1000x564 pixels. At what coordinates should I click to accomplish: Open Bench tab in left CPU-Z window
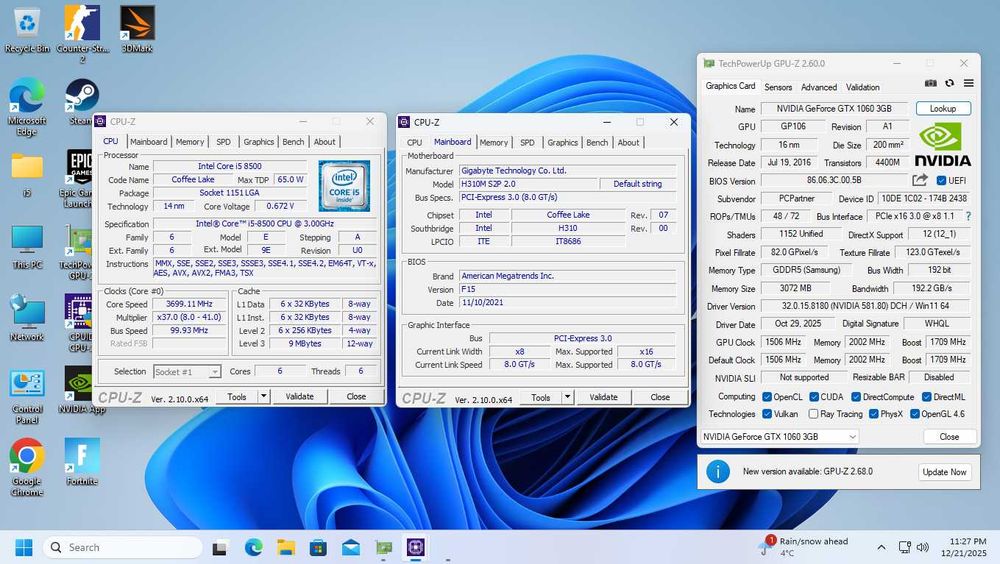pyautogui.click(x=293, y=142)
